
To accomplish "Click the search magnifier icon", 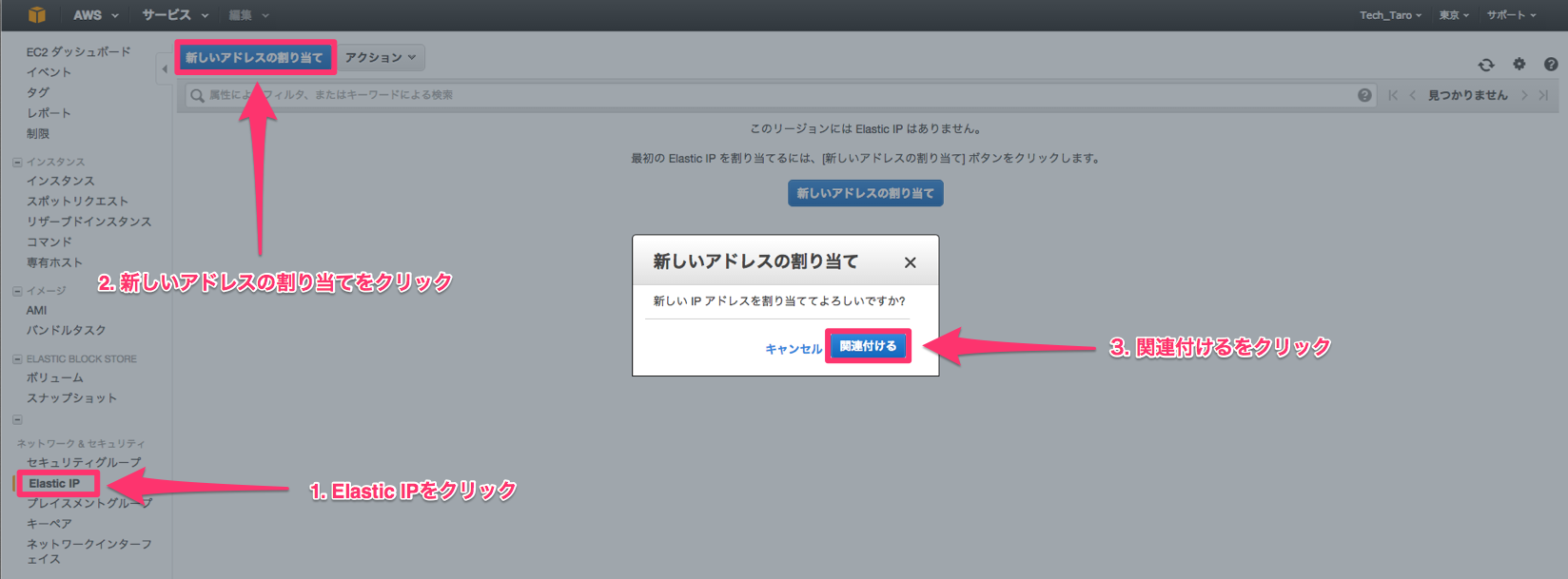I will (x=197, y=95).
